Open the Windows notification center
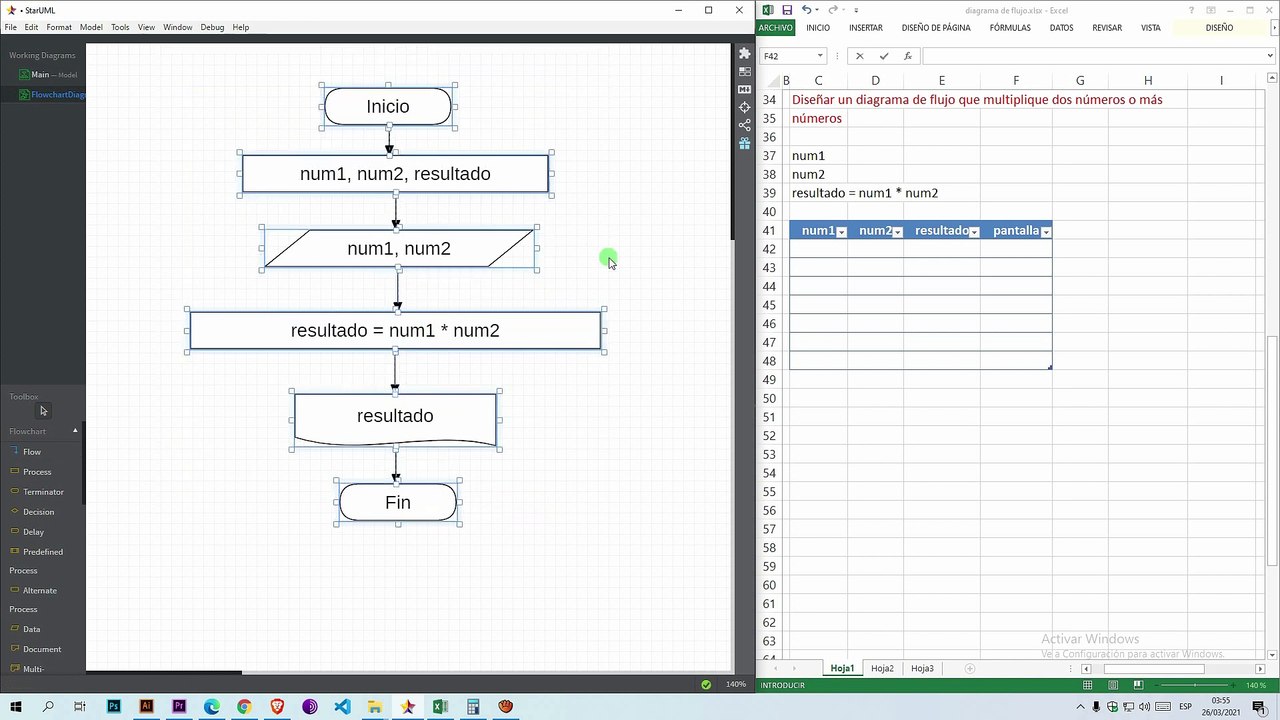Image resolution: width=1280 pixels, height=720 pixels. pos(1259,707)
